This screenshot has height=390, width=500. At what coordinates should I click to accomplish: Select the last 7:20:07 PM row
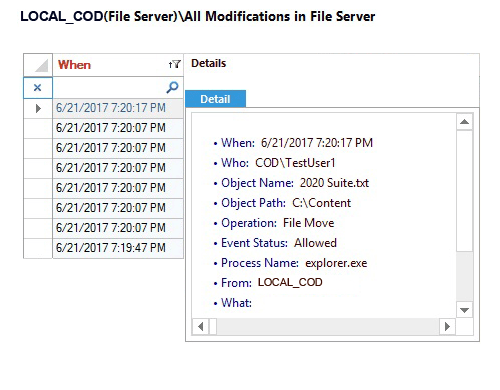(118, 228)
